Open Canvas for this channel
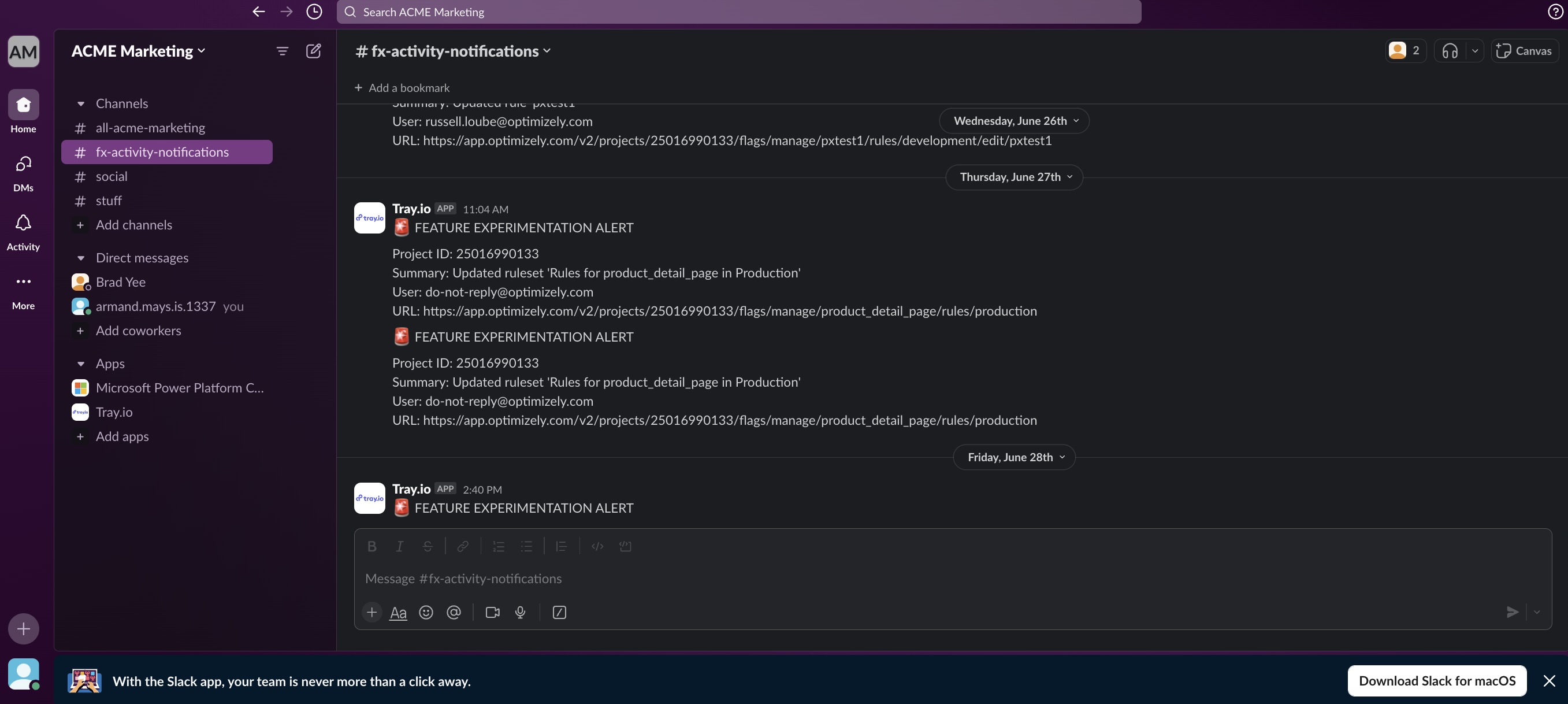 [x=1525, y=51]
